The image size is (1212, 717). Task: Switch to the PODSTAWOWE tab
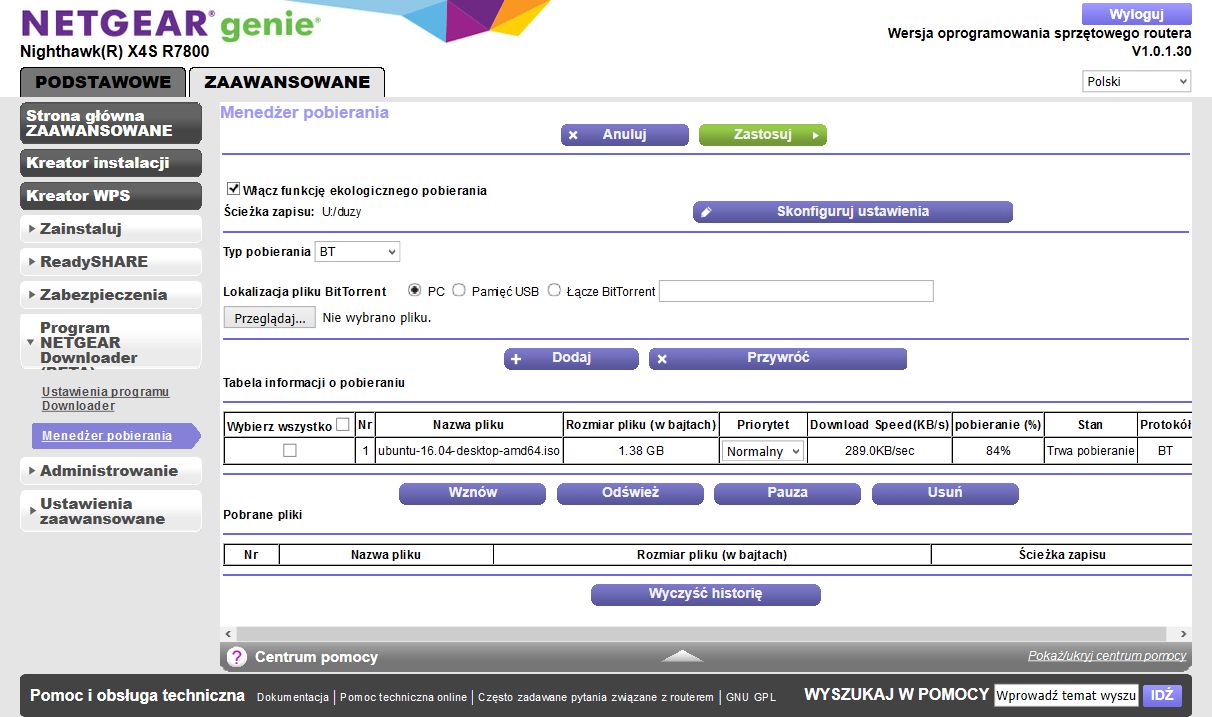click(102, 82)
